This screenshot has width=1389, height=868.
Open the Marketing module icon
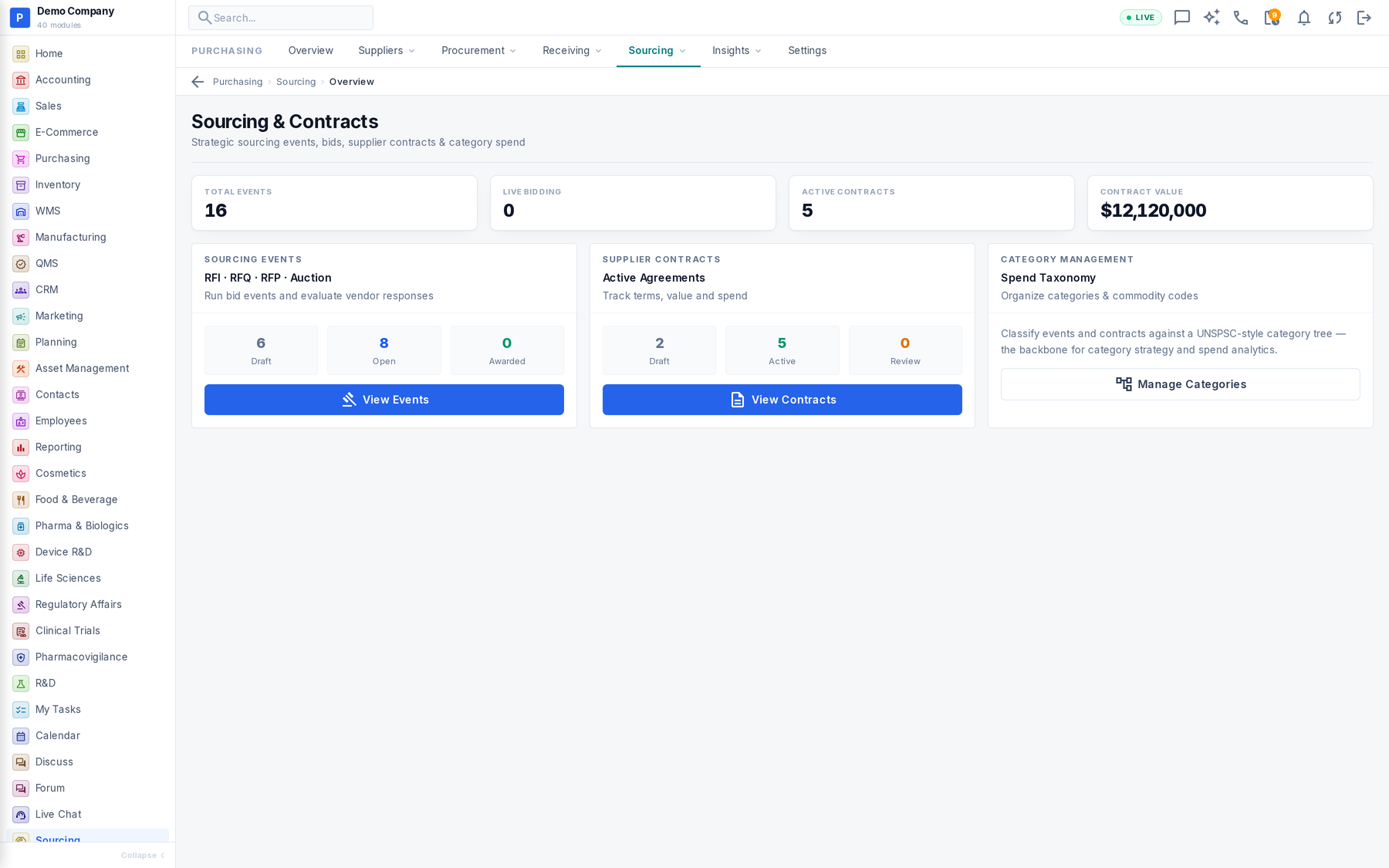coord(21,316)
